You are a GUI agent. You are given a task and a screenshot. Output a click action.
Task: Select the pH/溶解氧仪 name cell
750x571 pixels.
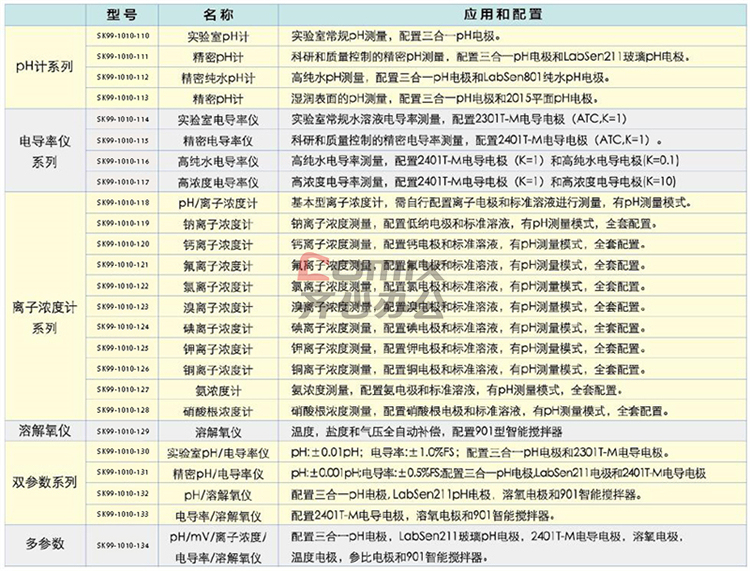pyautogui.click(x=218, y=494)
